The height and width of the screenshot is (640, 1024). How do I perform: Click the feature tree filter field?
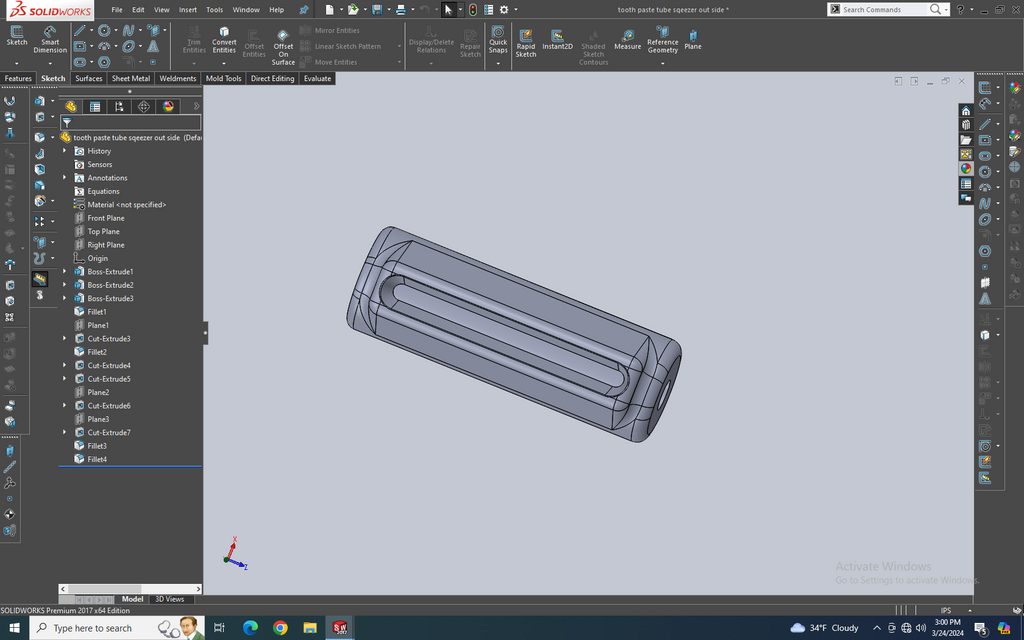click(x=131, y=123)
